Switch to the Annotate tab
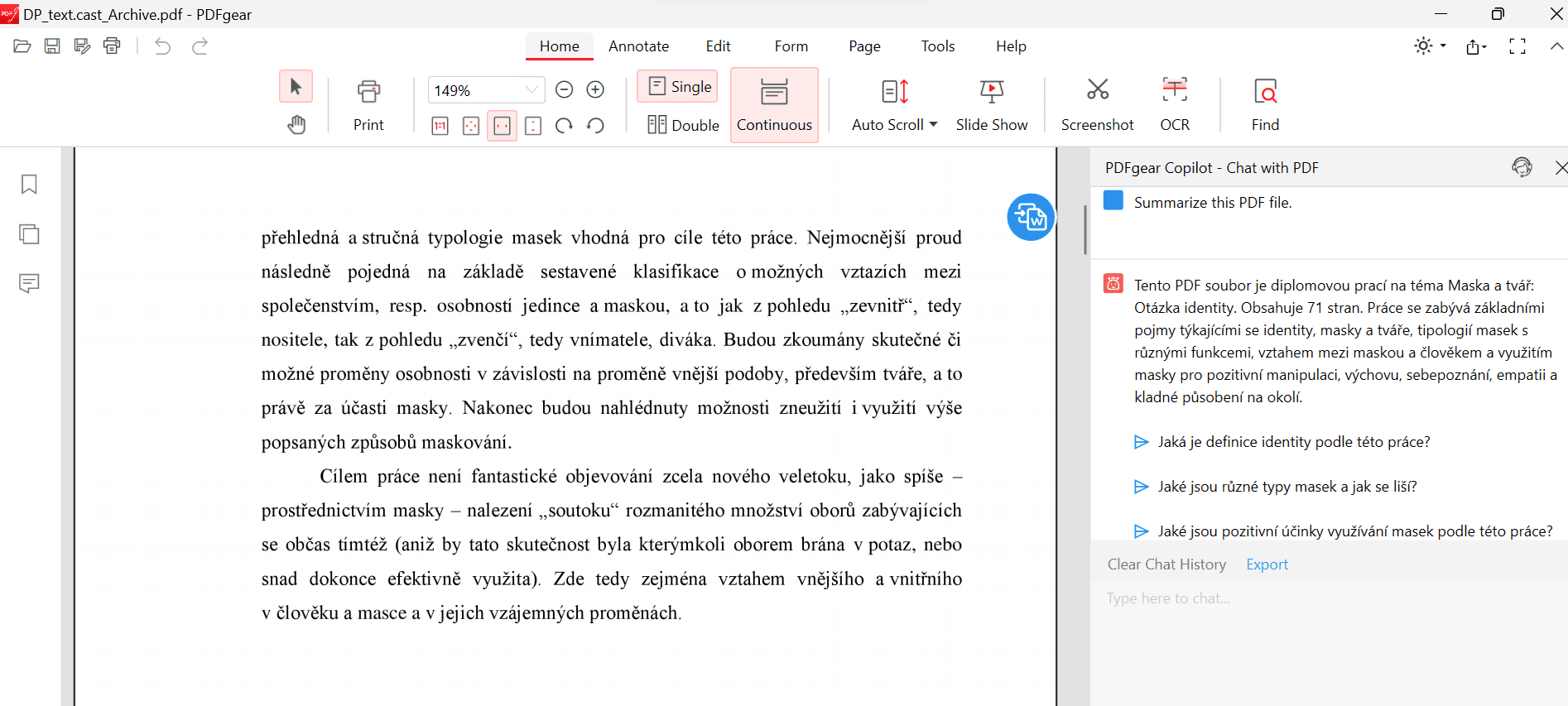This screenshot has width=1568, height=706. tap(638, 46)
